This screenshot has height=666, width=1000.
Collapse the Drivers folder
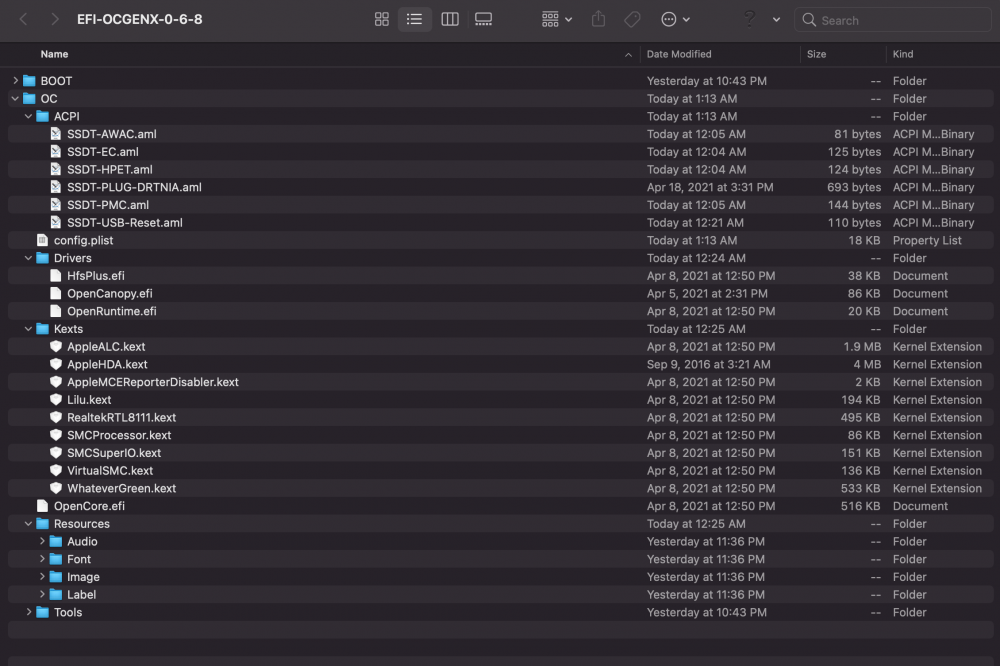(x=28, y=258)
